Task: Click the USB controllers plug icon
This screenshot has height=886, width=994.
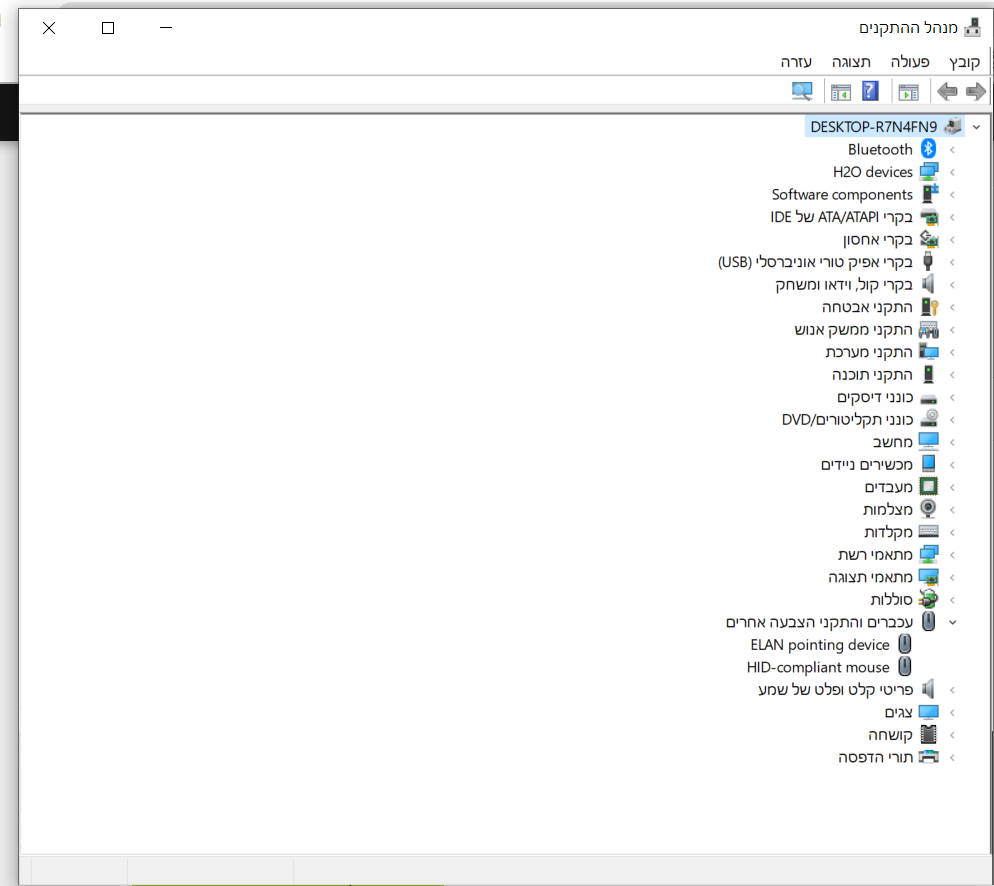Action: 928,261
